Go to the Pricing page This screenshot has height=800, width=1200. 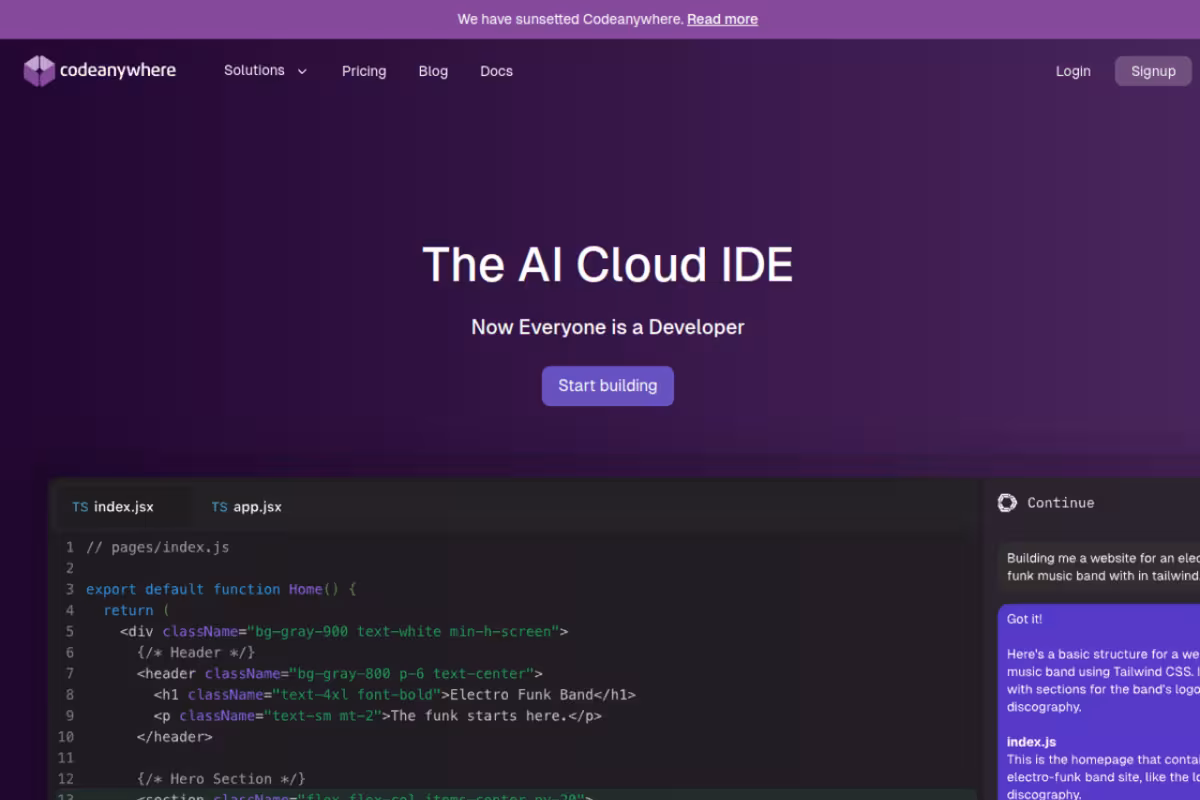pyautogui.click(x=364, y=71)
